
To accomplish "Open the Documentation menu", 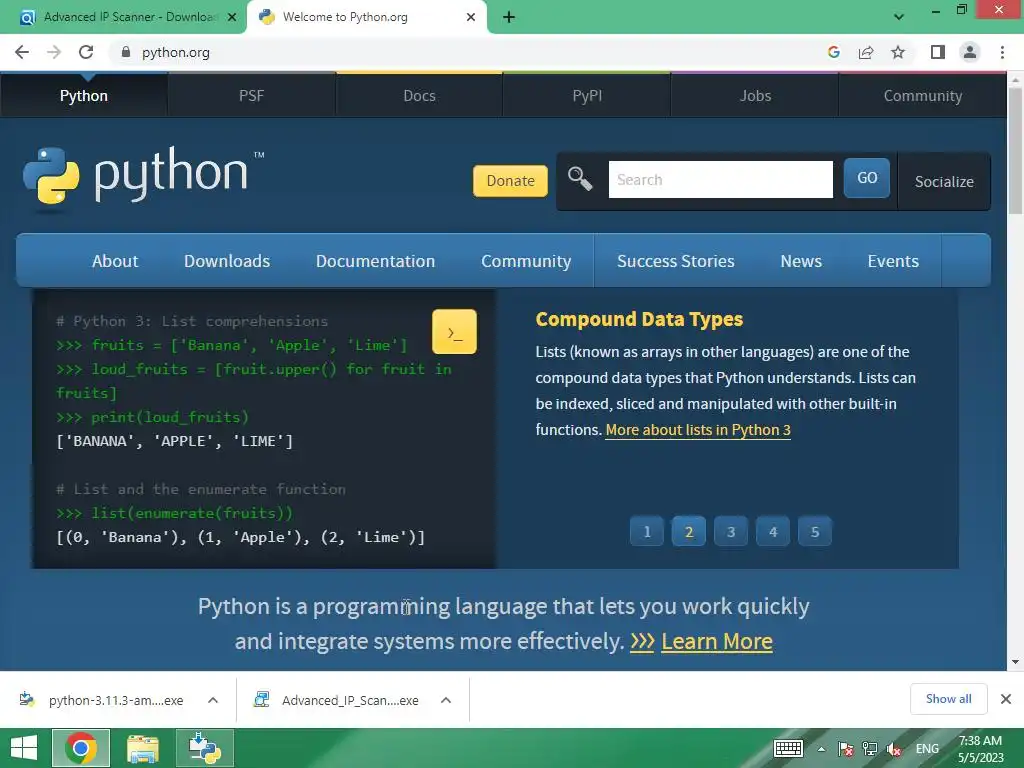I will point(376,261).
